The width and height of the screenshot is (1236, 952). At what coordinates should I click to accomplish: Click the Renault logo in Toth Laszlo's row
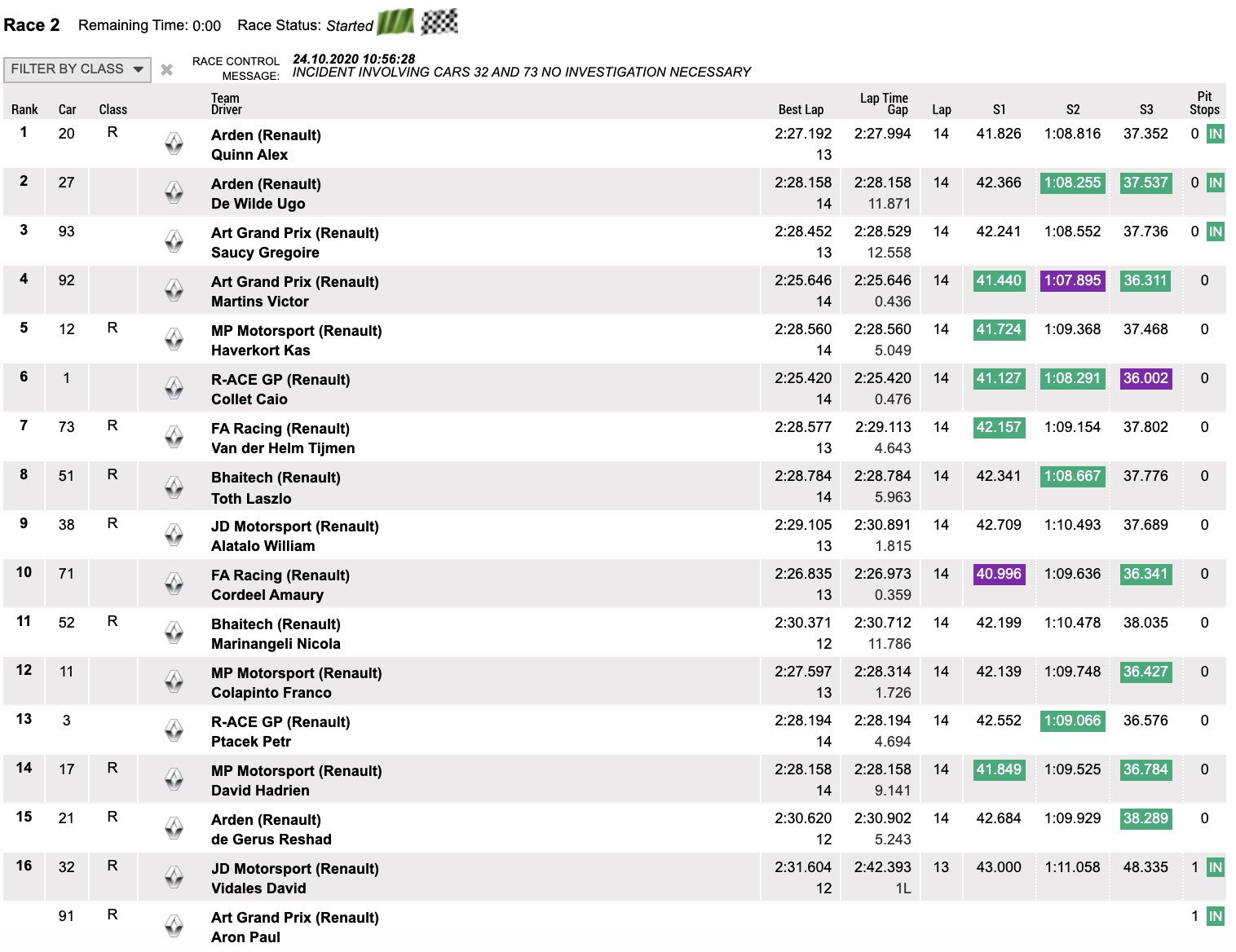174,487
